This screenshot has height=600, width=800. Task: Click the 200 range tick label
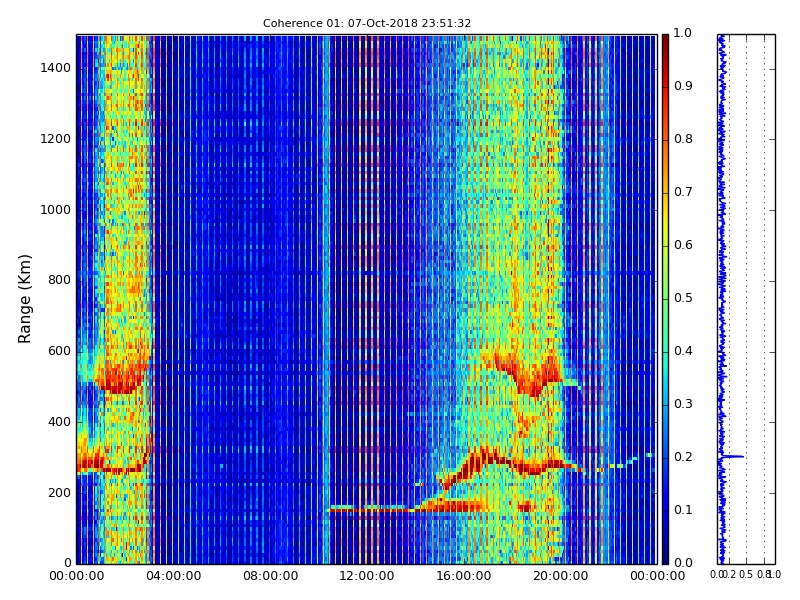coord(59,493)
